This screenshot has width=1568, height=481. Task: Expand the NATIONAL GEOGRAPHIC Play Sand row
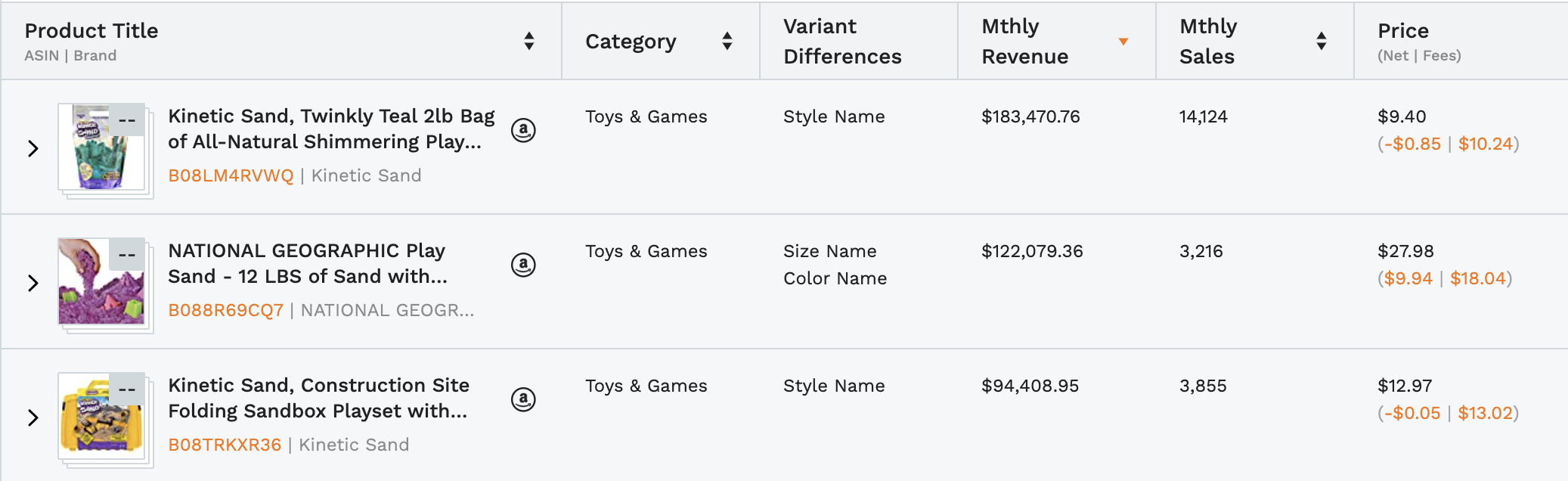(33, 283)
